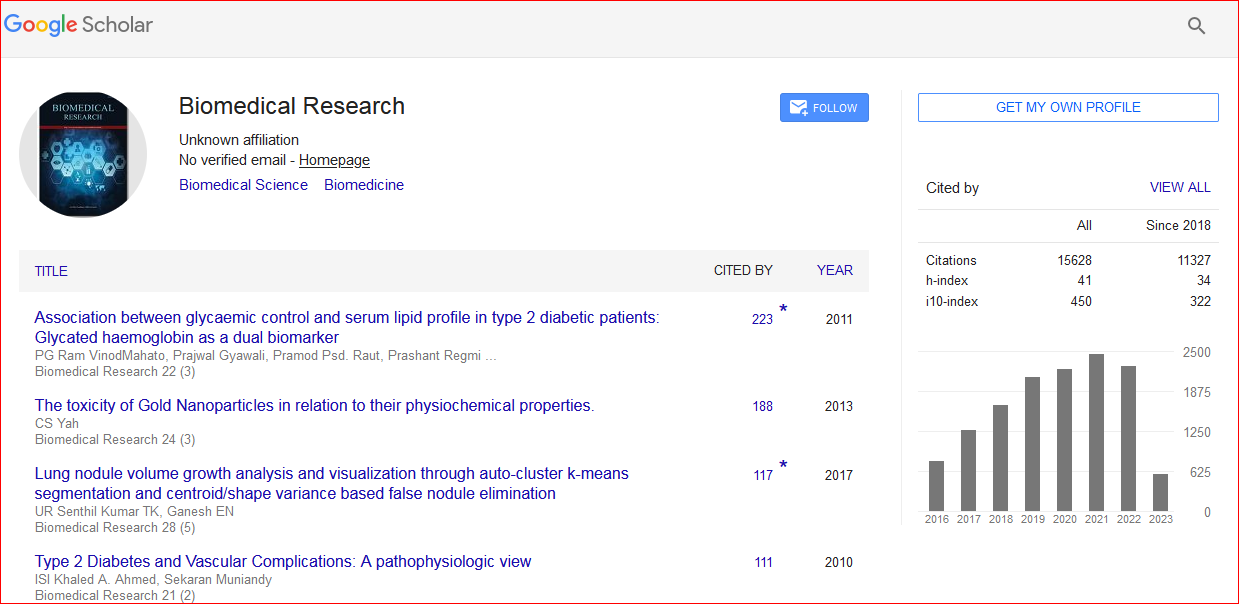Sort publications by the Title column
This screenshot has width=1239, height=604.
pos(51,271)
